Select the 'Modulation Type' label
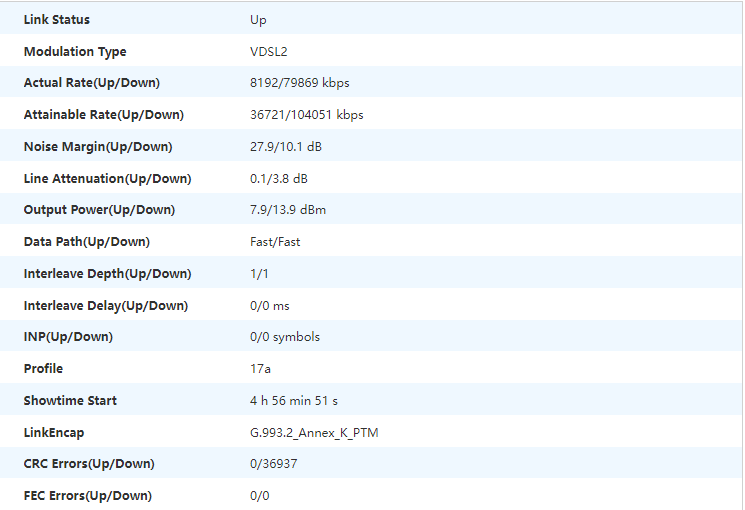 pos(75,51)
